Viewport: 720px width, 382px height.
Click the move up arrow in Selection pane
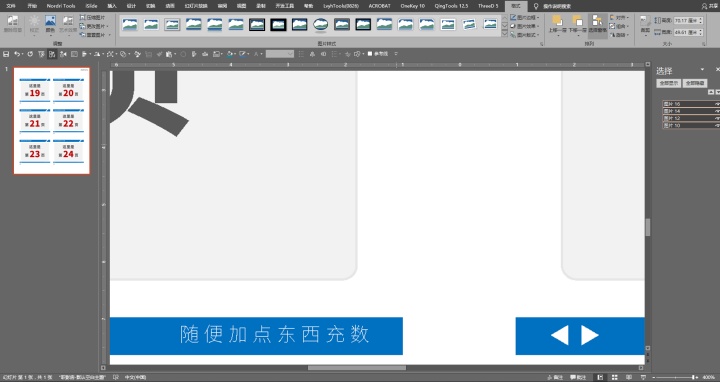tap(711, 92)
